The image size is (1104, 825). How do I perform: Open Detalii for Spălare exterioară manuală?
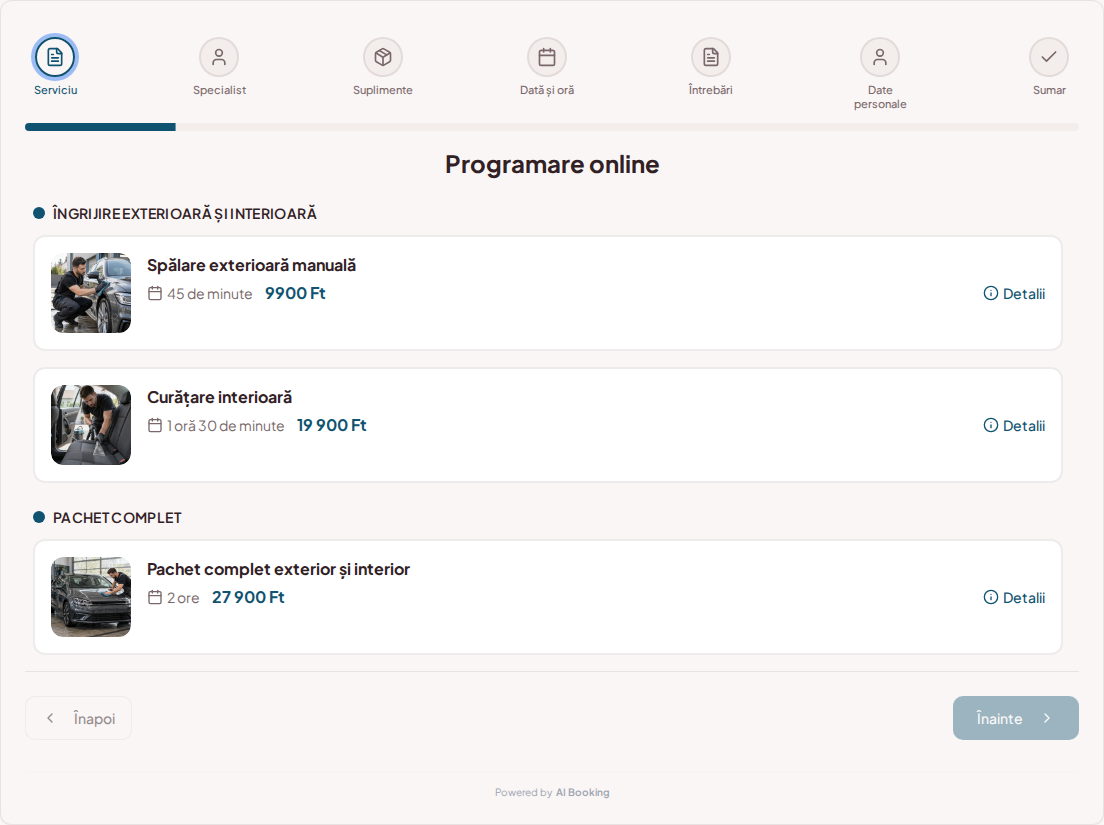[1014, 294]
